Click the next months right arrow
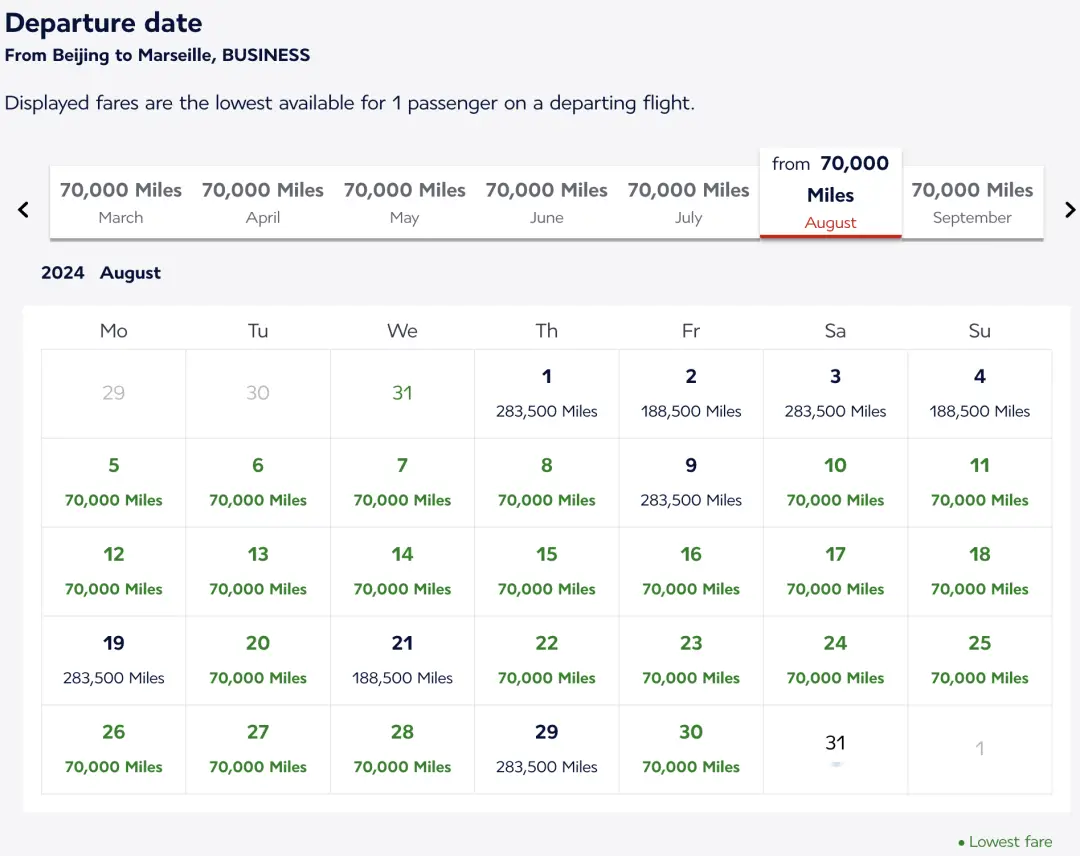 [x=1069, y=210]
